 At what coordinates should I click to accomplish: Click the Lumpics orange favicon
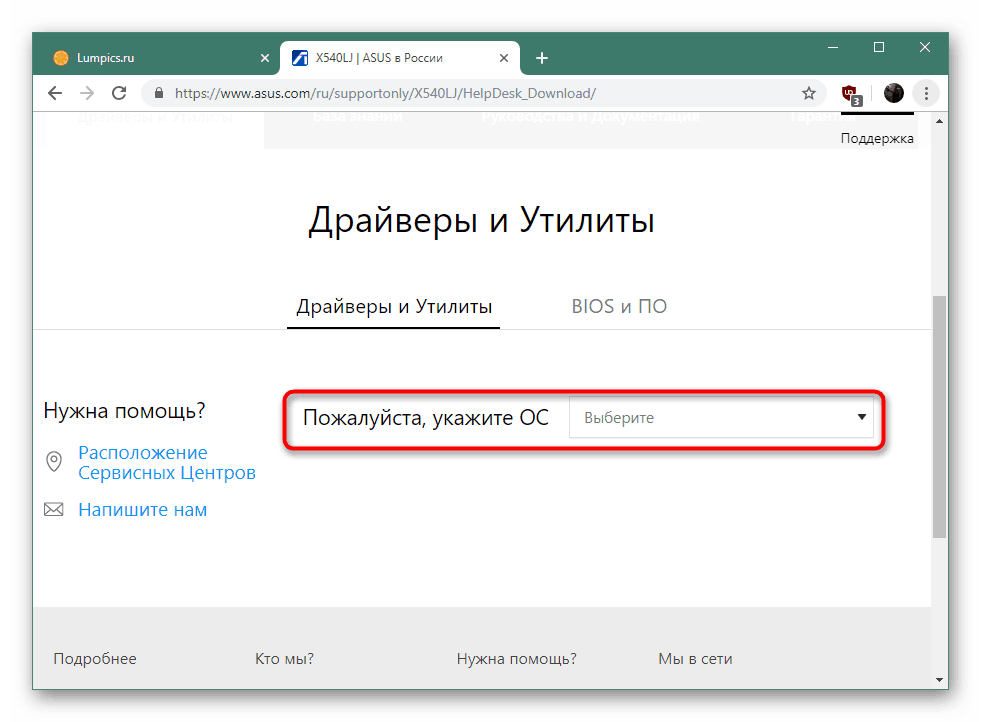(x=61, y=58)
